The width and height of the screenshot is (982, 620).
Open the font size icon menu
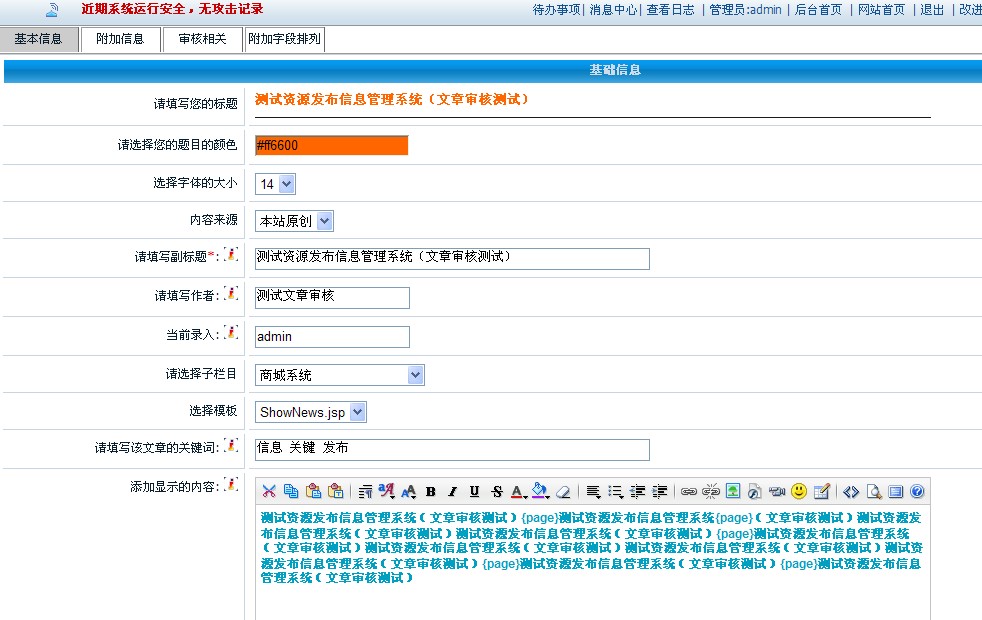click(409, 492)
